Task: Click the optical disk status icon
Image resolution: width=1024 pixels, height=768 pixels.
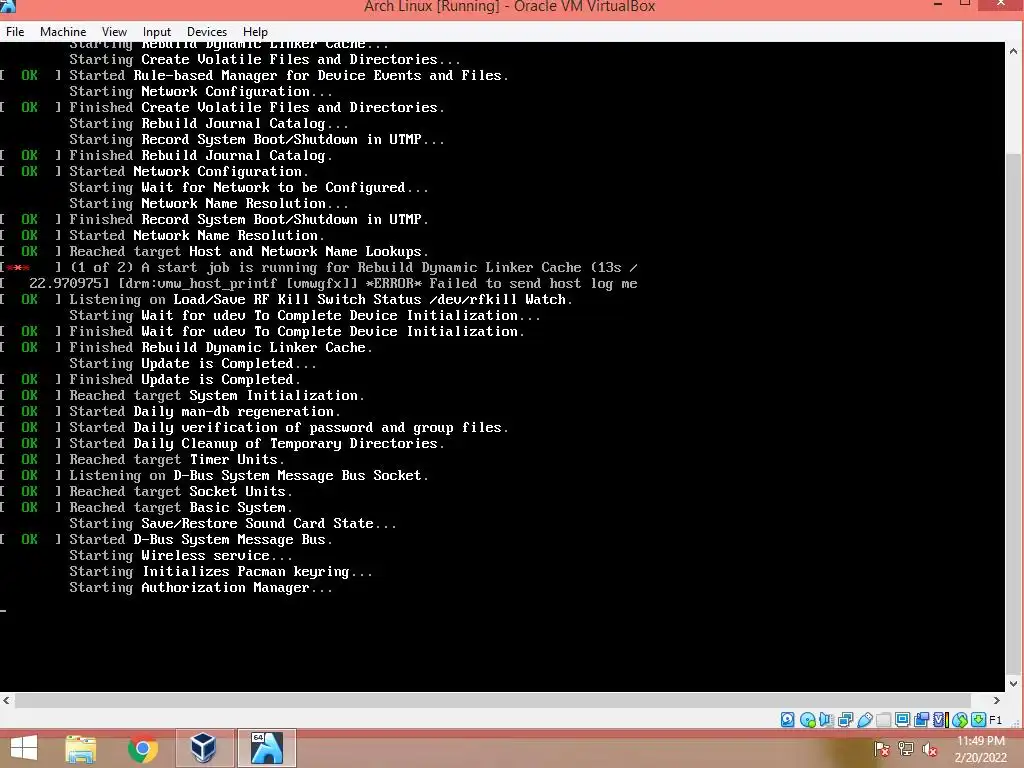Action: pos(807,720)
